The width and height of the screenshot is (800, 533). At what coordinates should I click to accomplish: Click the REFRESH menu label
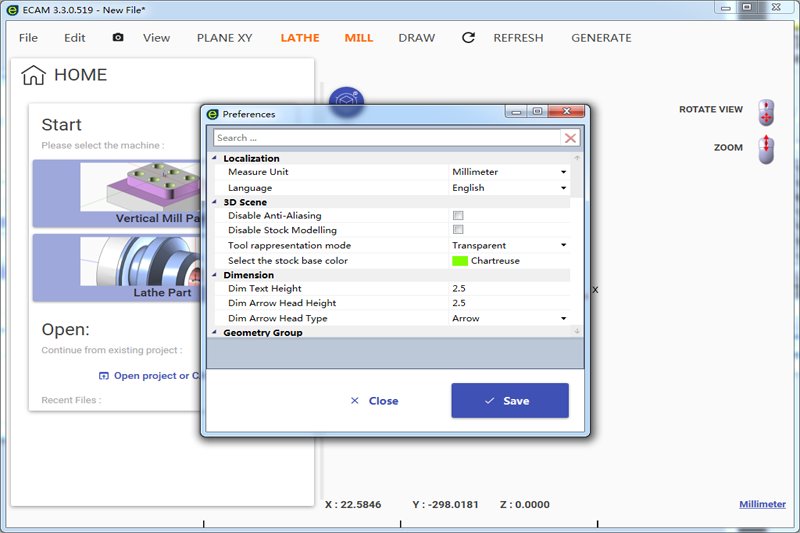tap(518, 38)
